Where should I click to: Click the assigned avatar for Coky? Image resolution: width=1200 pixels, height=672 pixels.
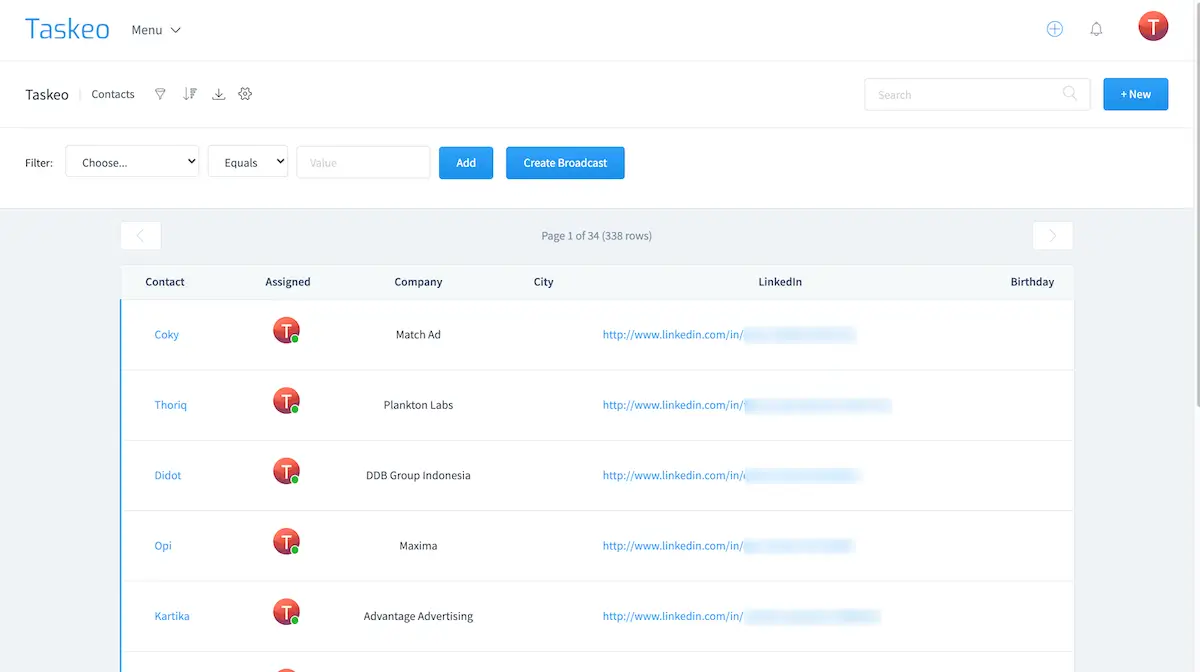pos(286,330)
